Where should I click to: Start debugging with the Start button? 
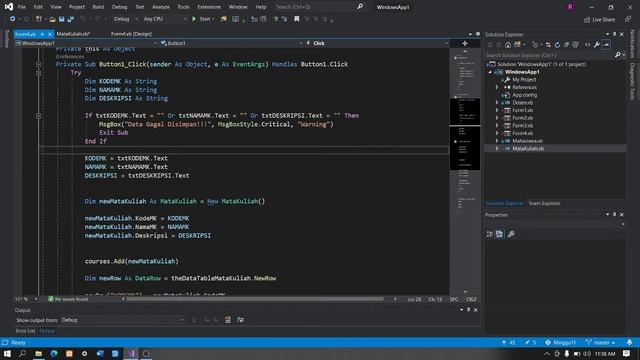click(x=203, y=19)
